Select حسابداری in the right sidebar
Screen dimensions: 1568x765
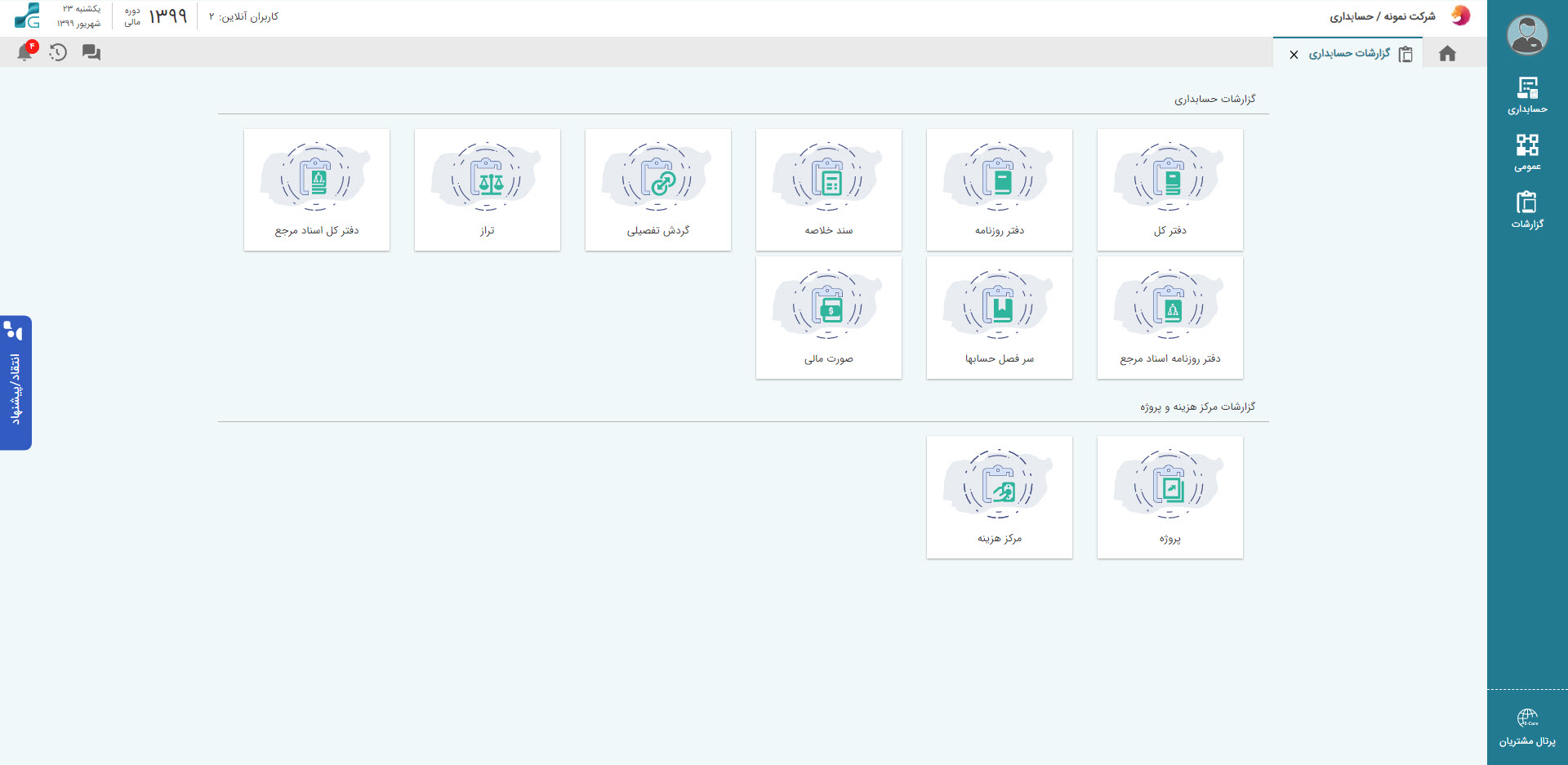[x=1527, y=96]
